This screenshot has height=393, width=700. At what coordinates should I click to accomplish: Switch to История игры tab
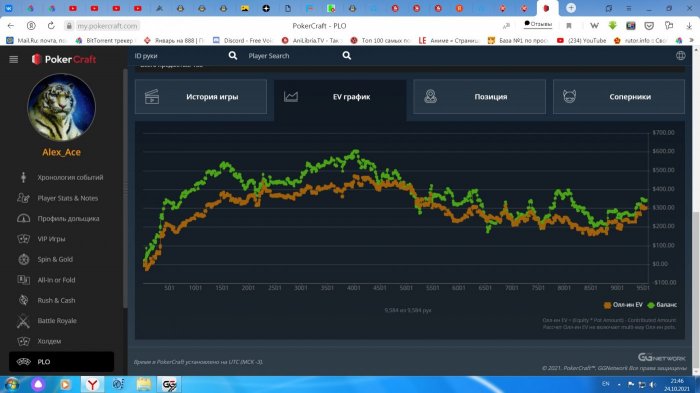(x=201, y=97)
